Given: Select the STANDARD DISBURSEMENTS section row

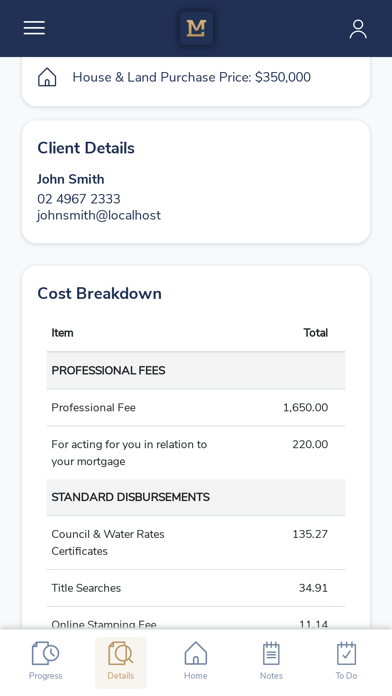Looking at the screenshot, I should click(196, 497).
